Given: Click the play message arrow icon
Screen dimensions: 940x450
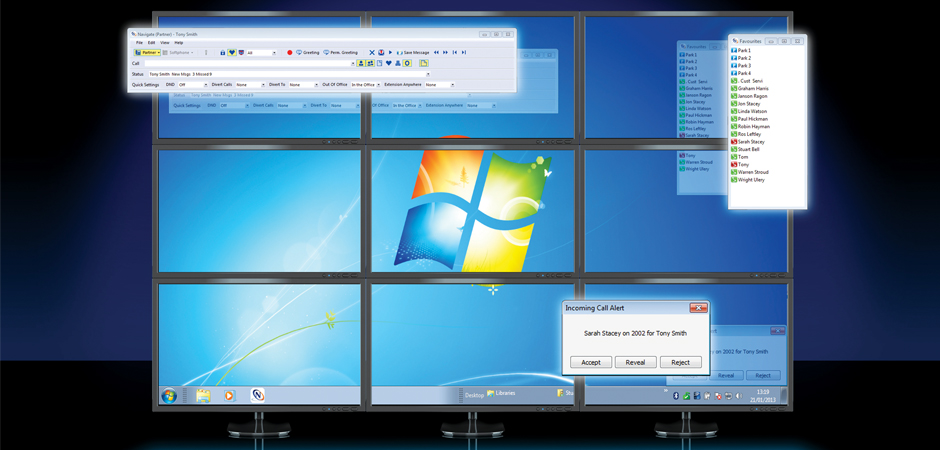Looking at the screenshot, I should click(x=390, y=52).
